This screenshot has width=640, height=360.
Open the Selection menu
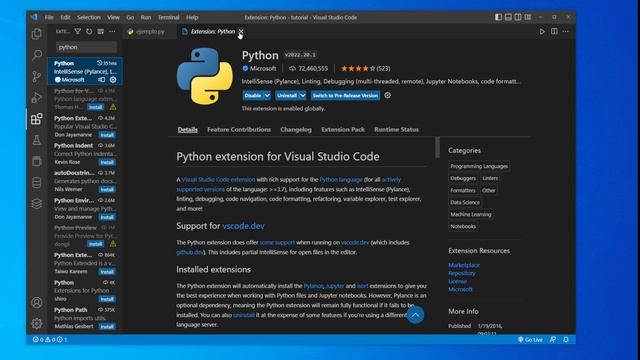tap(89, 18)
